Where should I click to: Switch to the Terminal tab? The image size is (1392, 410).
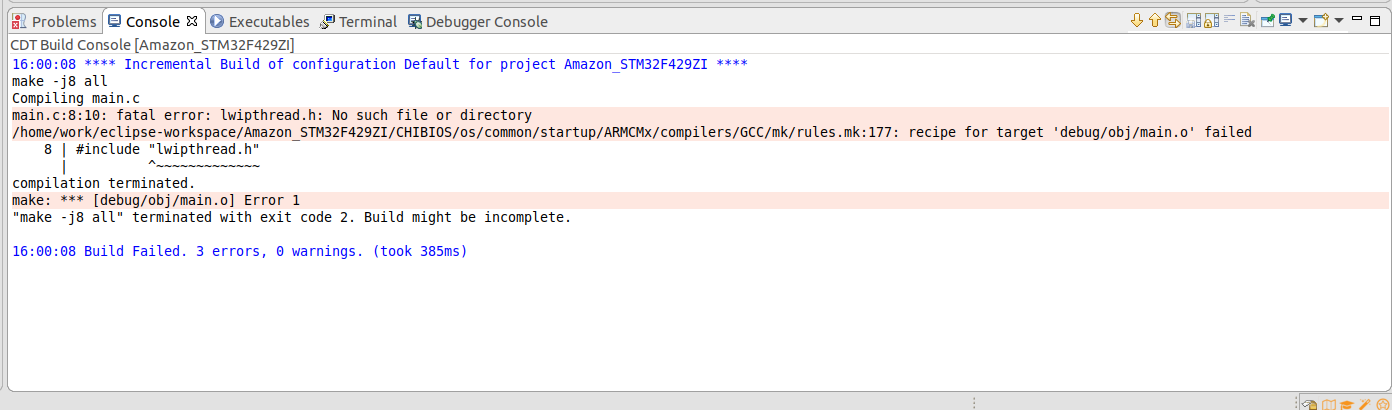pos(358,21)
